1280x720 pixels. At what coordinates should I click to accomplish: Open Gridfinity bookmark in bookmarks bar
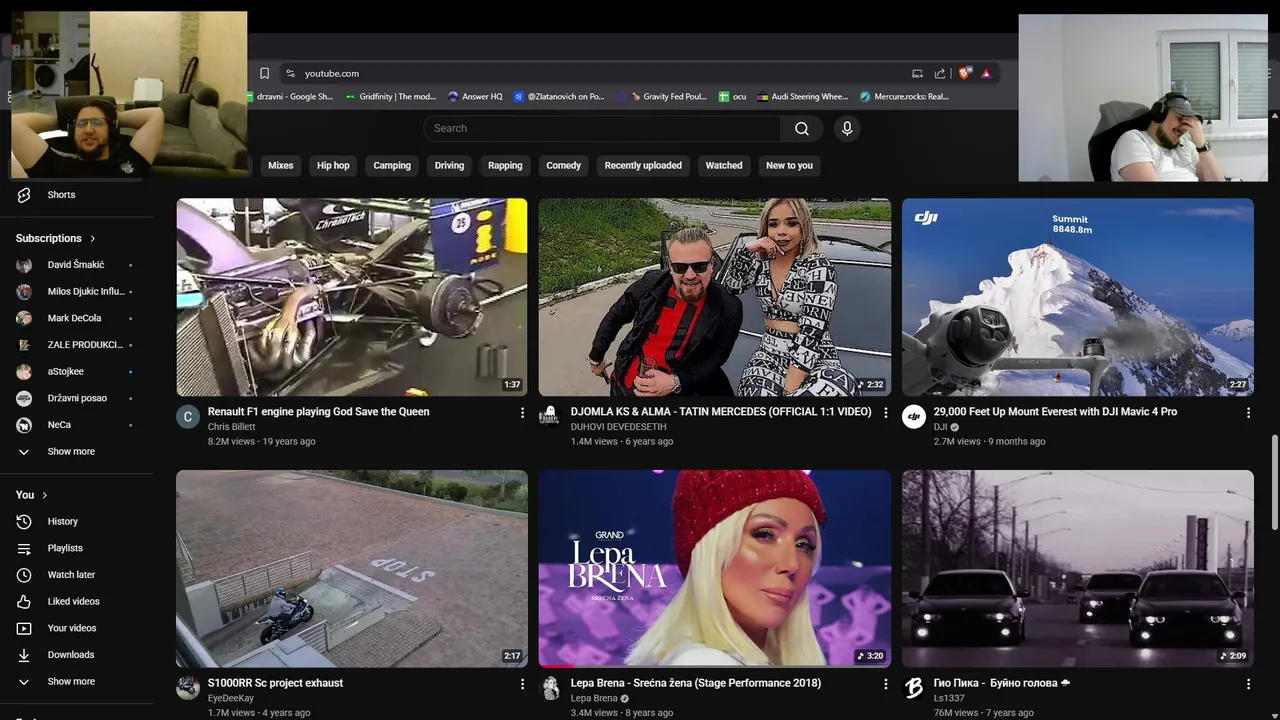[x=391, y=97]
